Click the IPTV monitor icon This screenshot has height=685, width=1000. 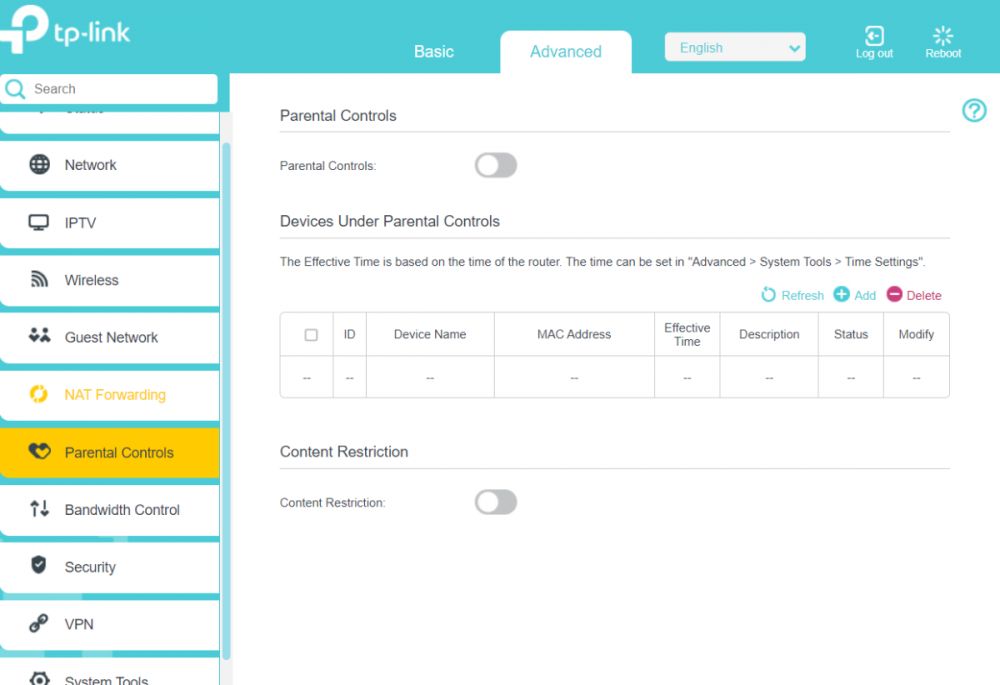[x=39, y=223]
